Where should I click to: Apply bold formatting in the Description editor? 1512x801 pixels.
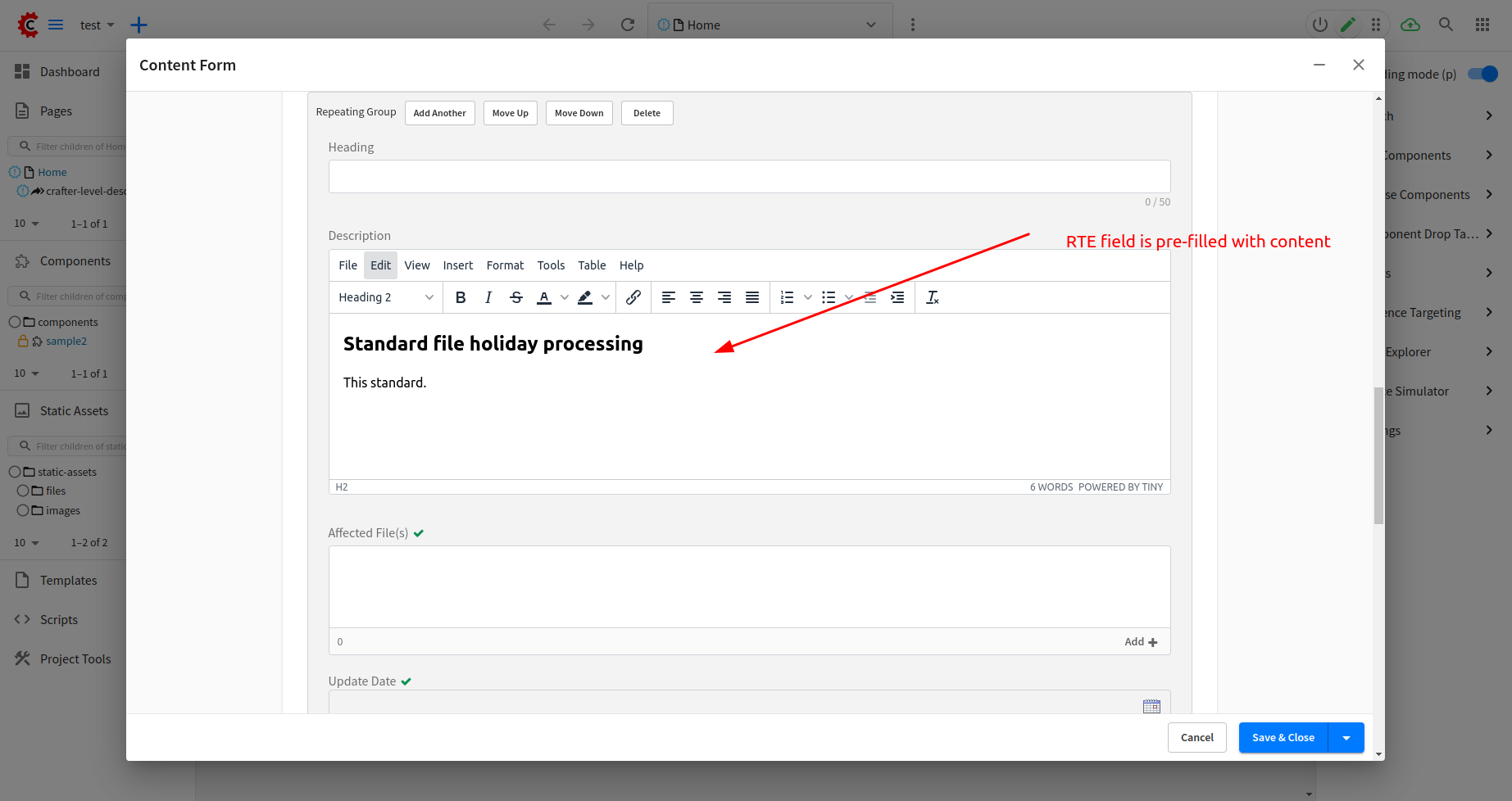pos(460,296)
